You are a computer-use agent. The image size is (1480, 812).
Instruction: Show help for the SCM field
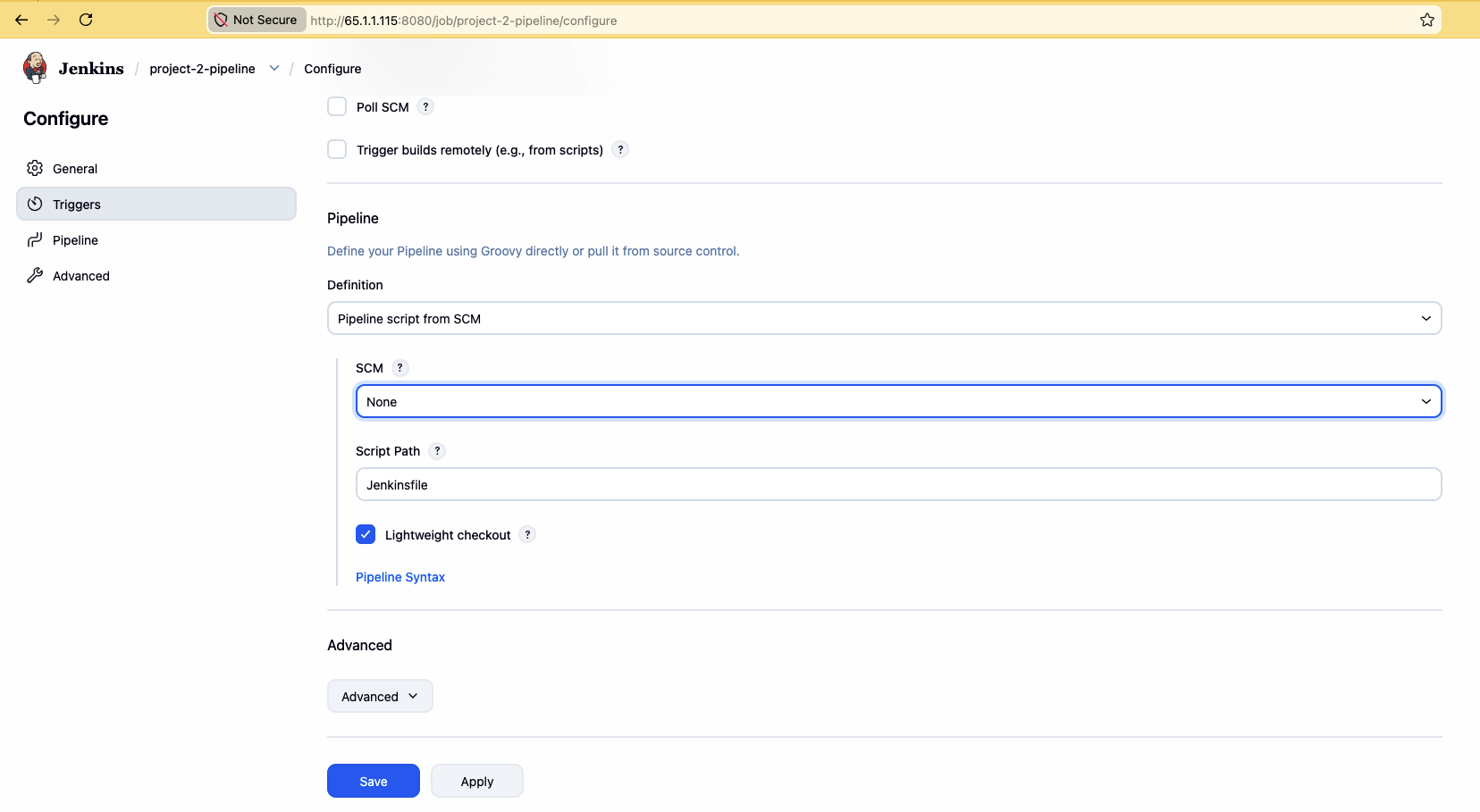click(x=400, y=367)
